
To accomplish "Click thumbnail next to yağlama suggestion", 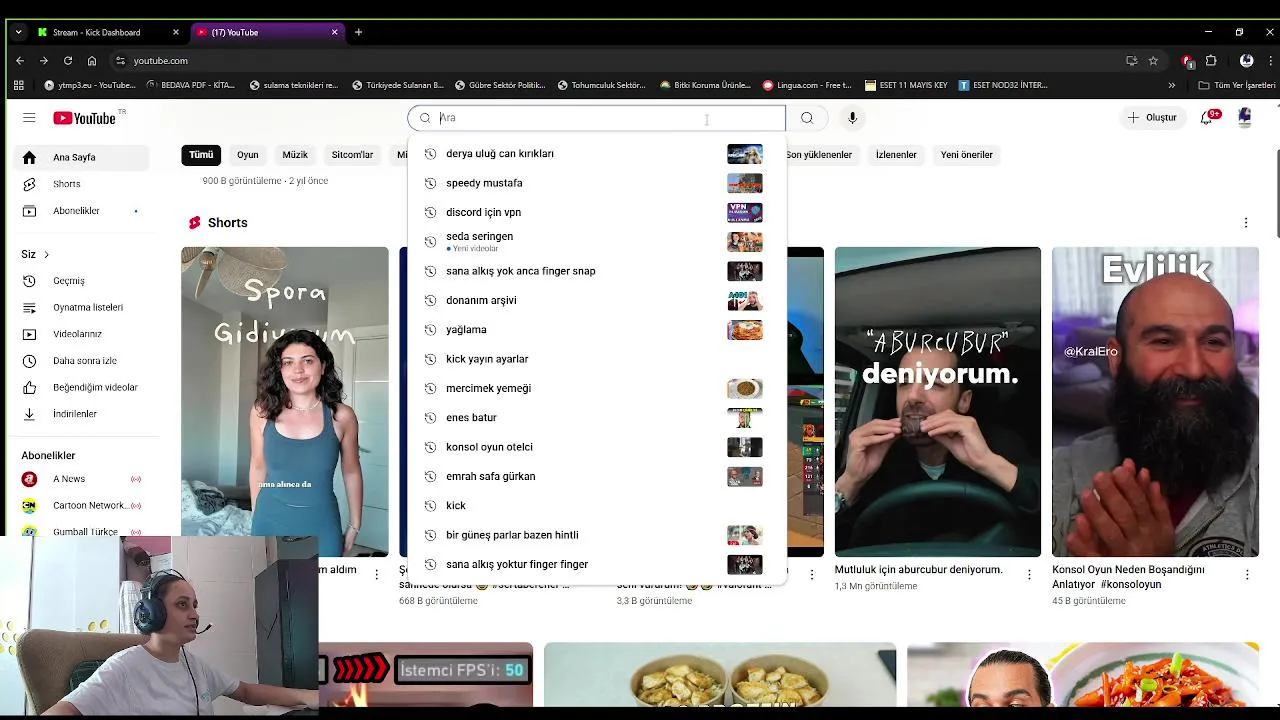I will pyautogui.click(x=744, y=329).
